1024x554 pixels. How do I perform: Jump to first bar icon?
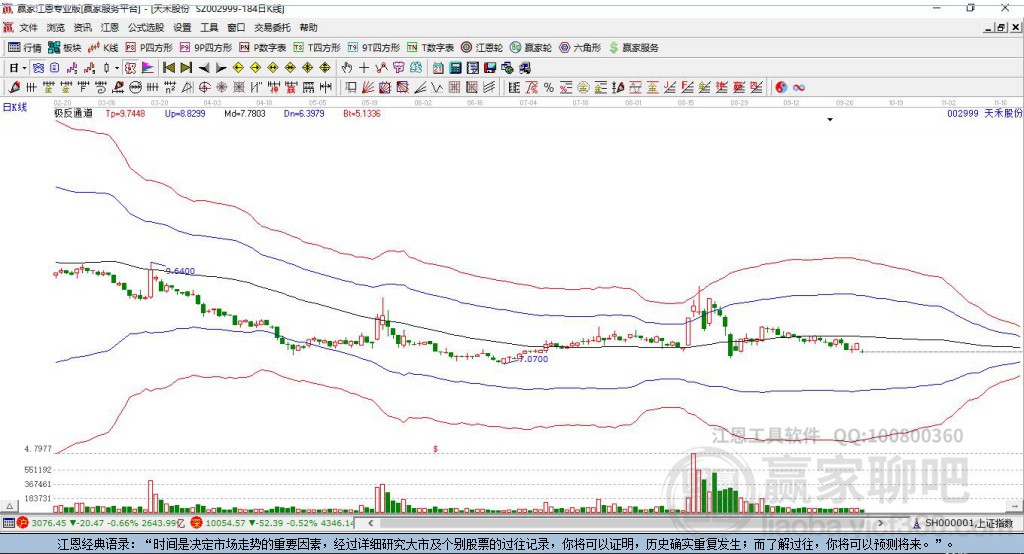[168, 68]
